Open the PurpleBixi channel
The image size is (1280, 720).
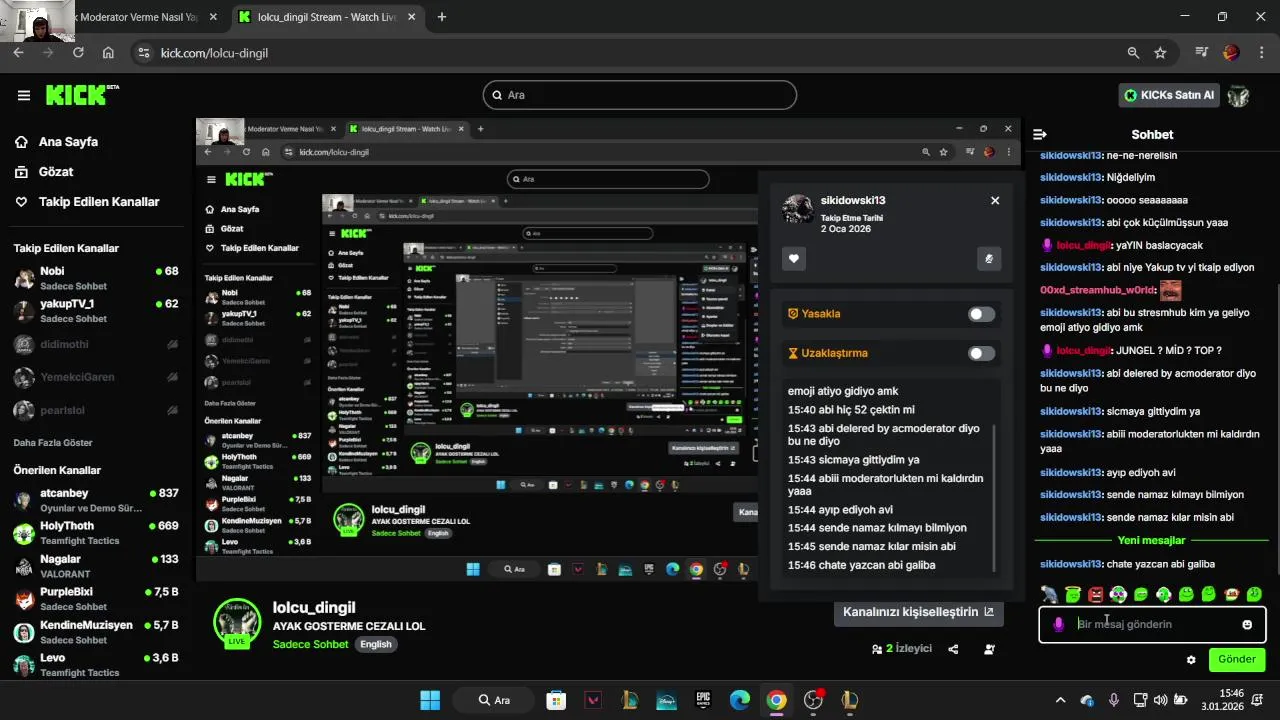click(x=96, y=599)
